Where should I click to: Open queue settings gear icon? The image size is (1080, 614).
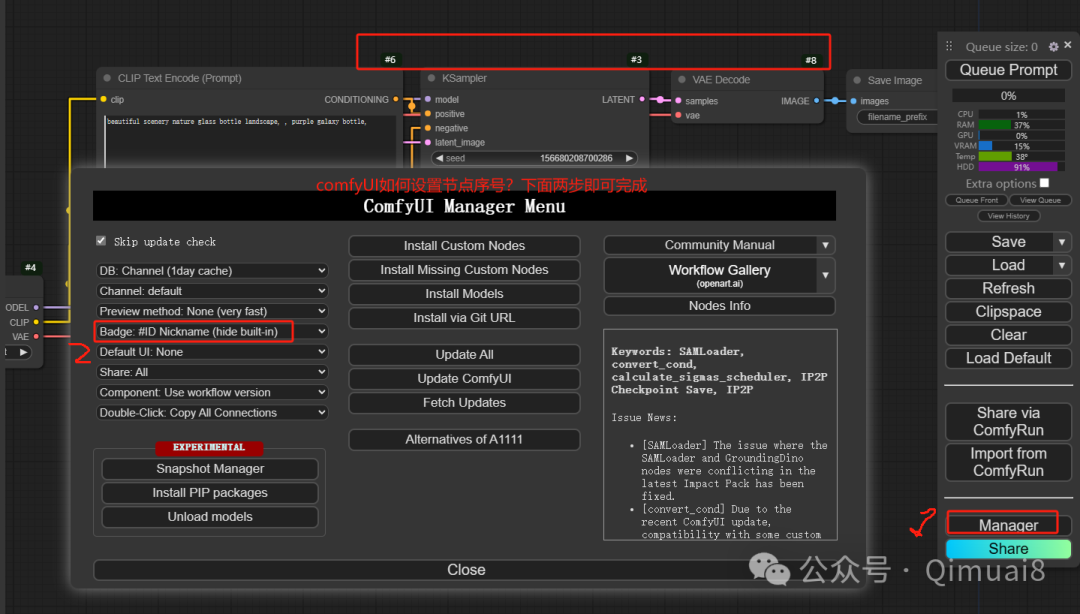[1053, 47]
